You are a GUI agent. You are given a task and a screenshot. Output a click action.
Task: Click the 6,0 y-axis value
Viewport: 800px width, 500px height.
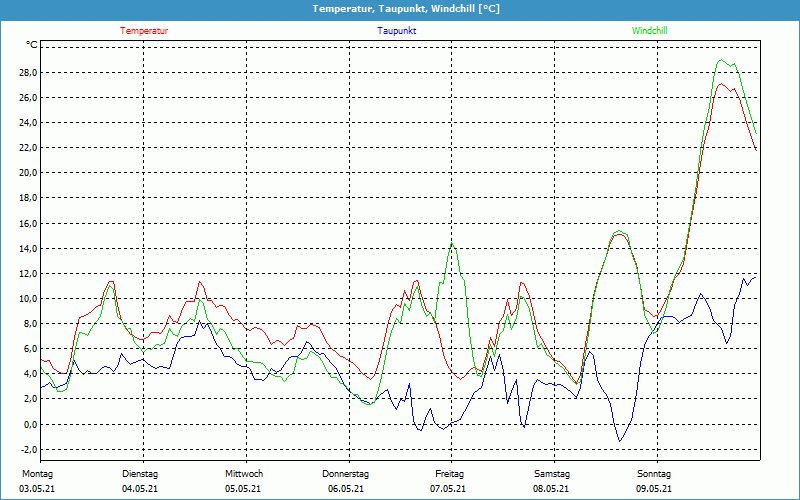(x=30, y=348)
